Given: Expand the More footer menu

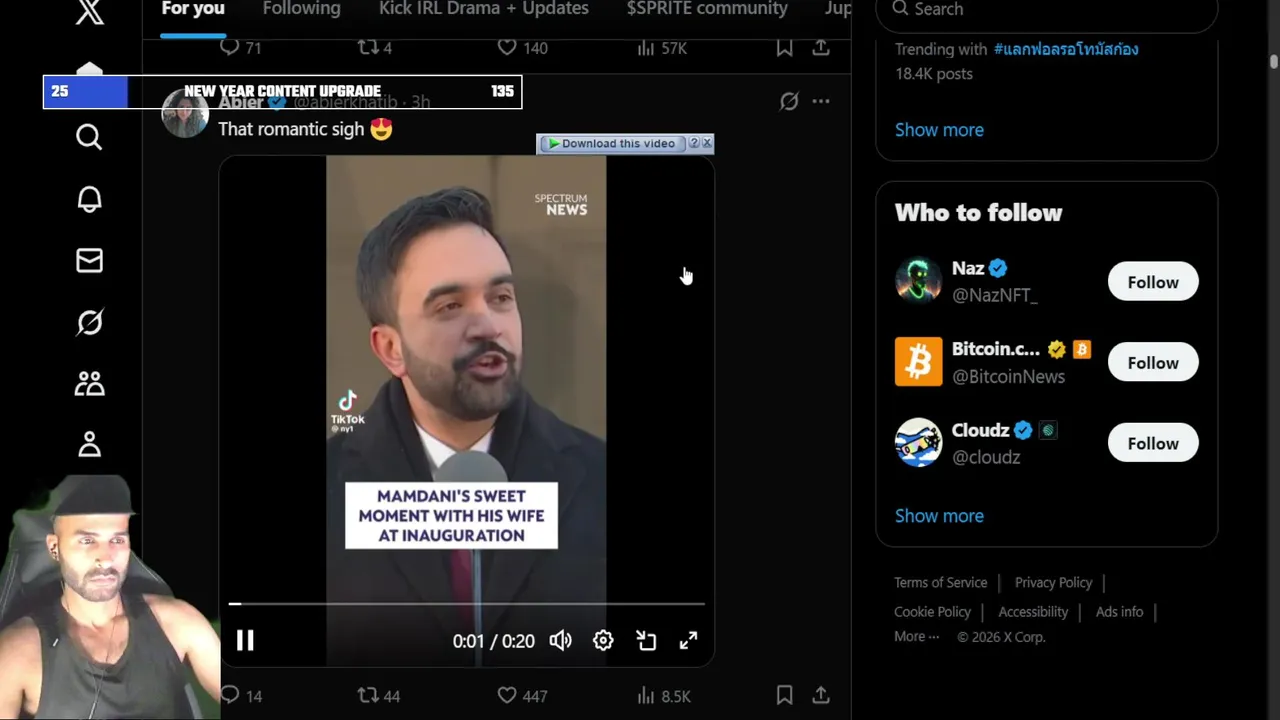Looking at the screenshot, I should click(916, 636).
